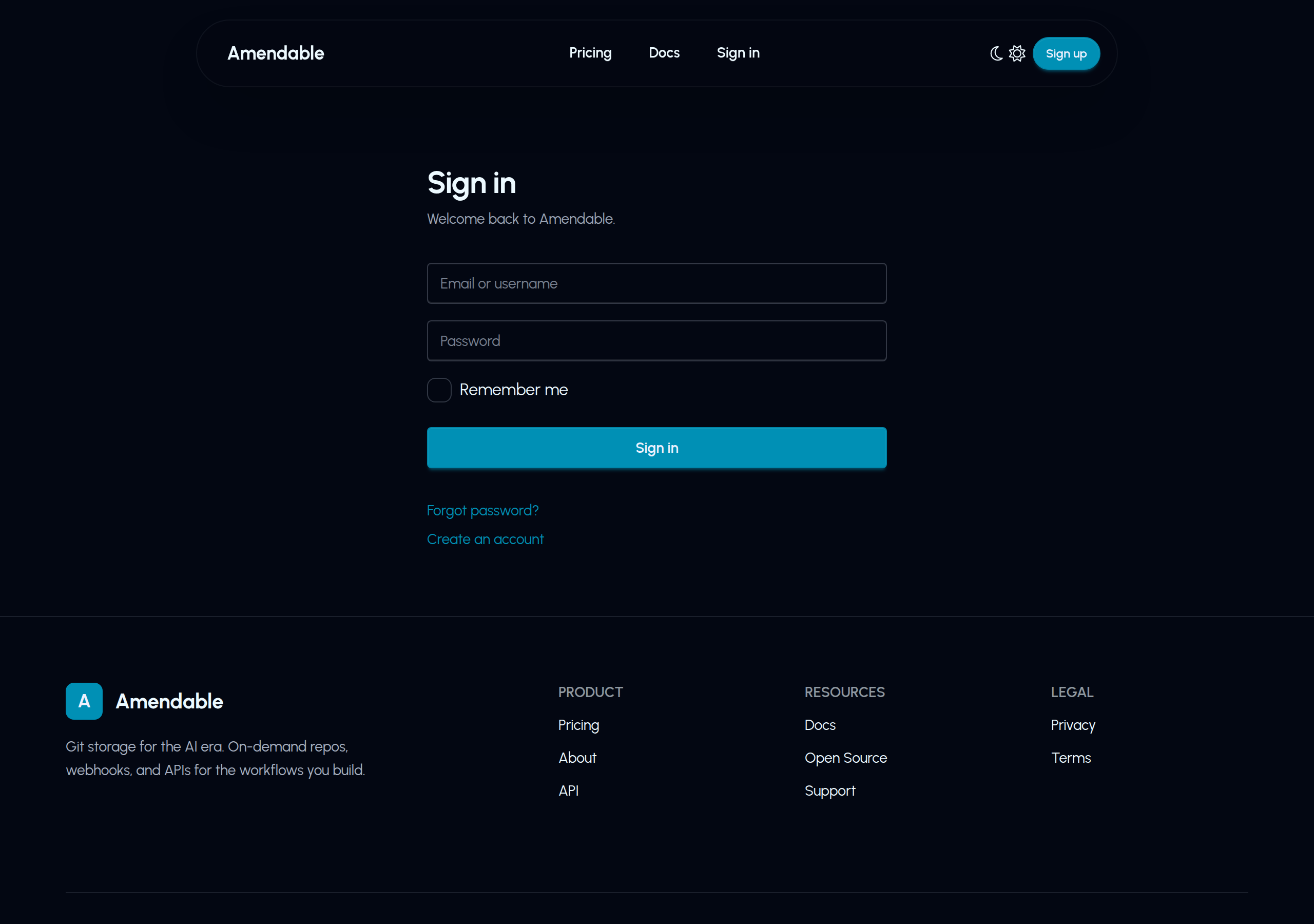Go to the Support footer link
The image size is (1314, 924).
(829, 791)
